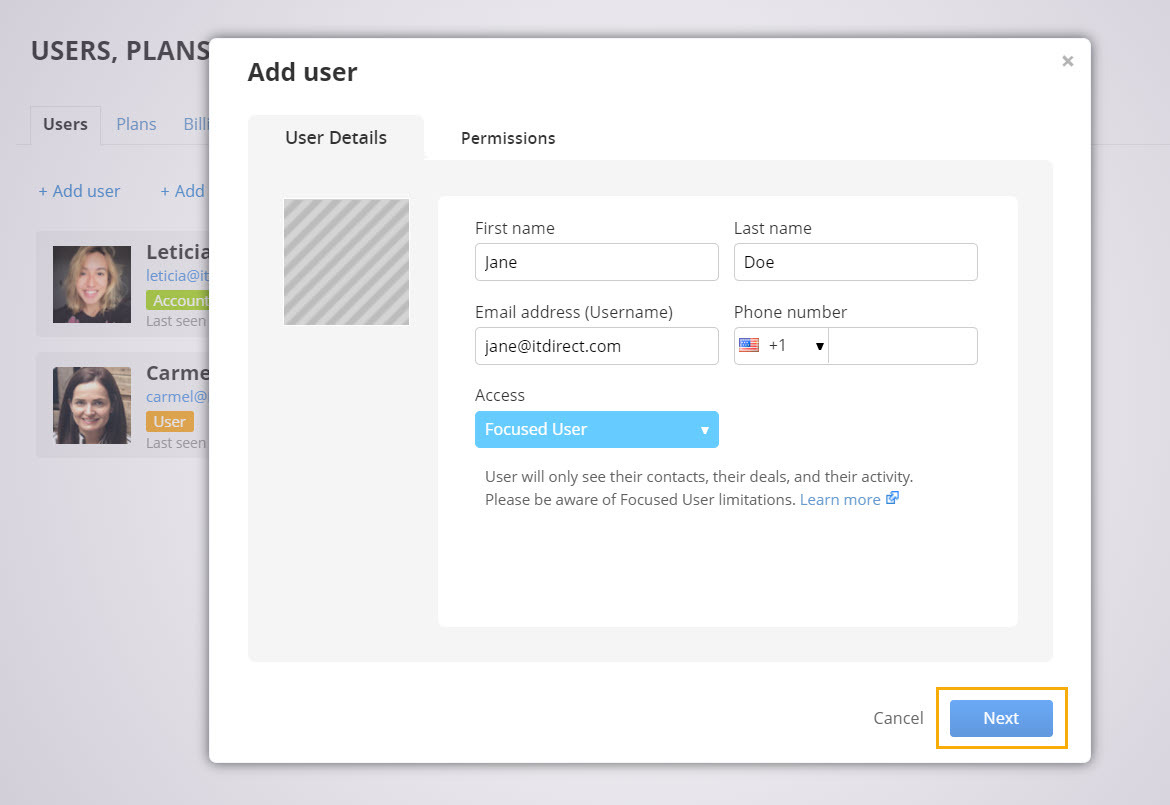The width and height of the screenshot is (1170, 805).
Task: Close the Add user dialog
Action: [1067, 62]
